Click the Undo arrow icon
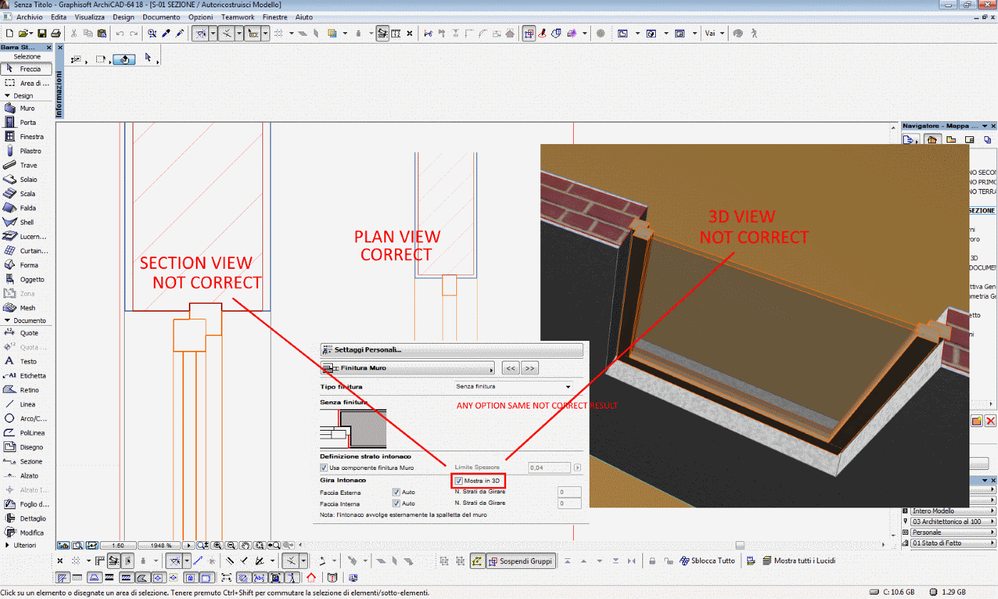The height and width of the screenshot is (599, 998). coord(120,33)
